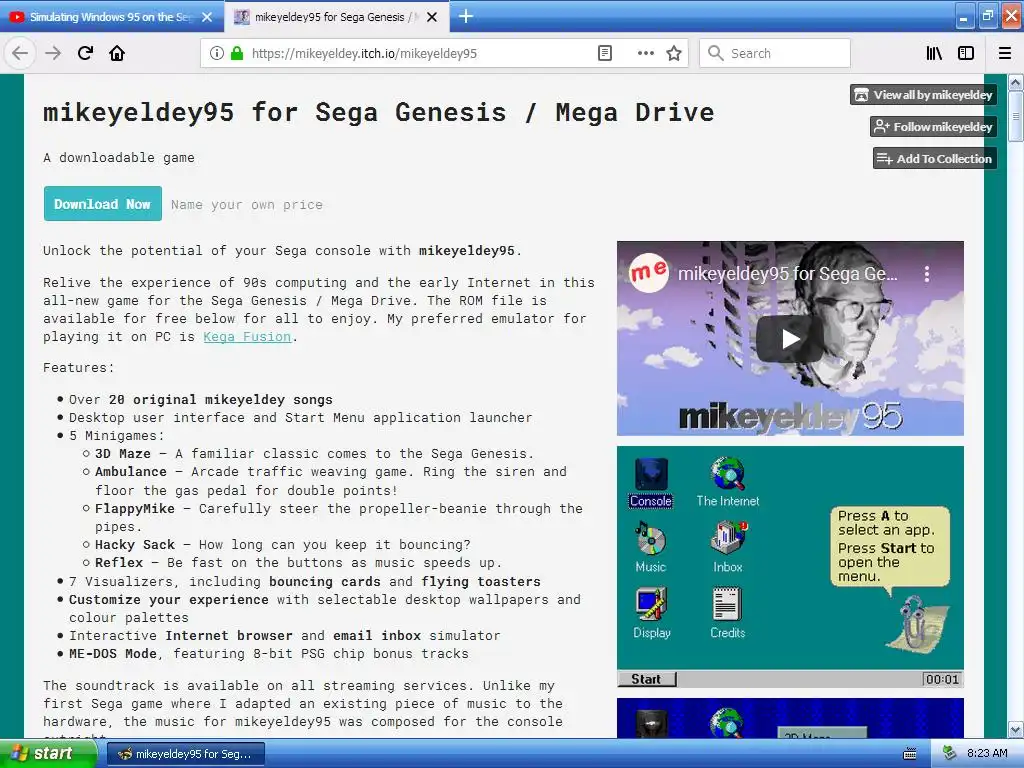Open site information icon in address bar
1024x768 pixels.
click(216, 54)
